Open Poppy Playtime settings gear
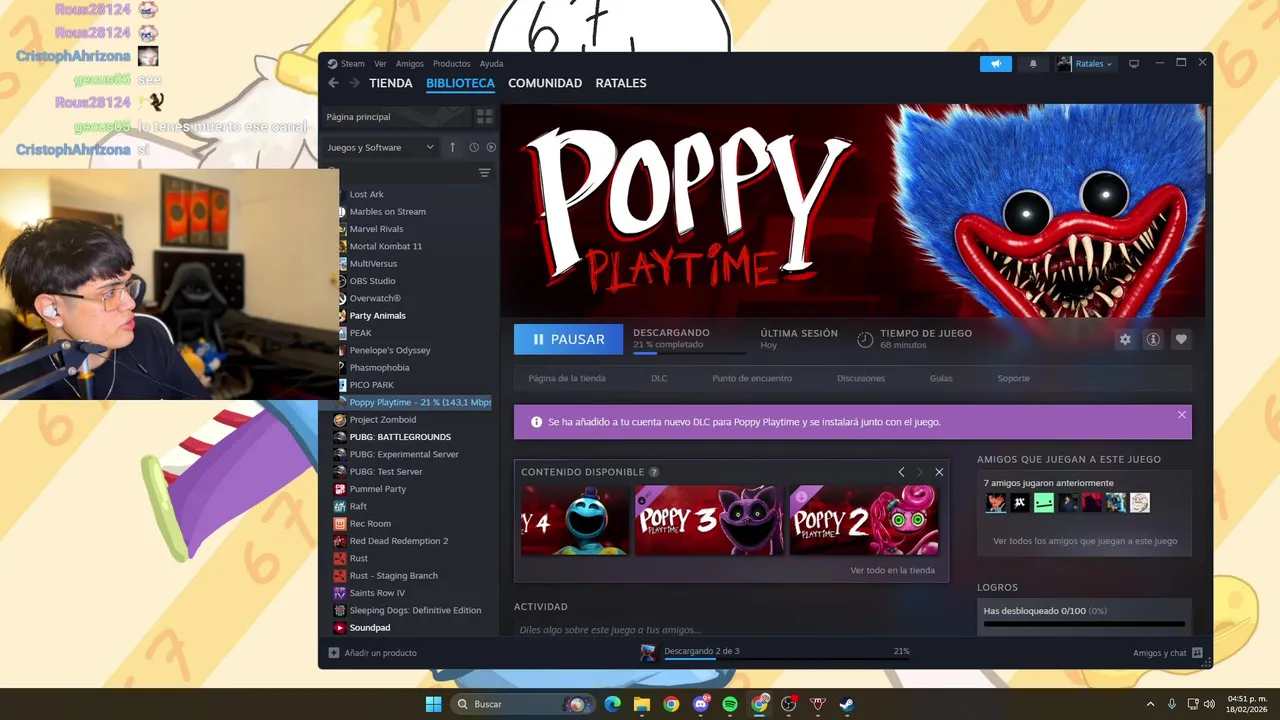 [x=1125, y=340]
